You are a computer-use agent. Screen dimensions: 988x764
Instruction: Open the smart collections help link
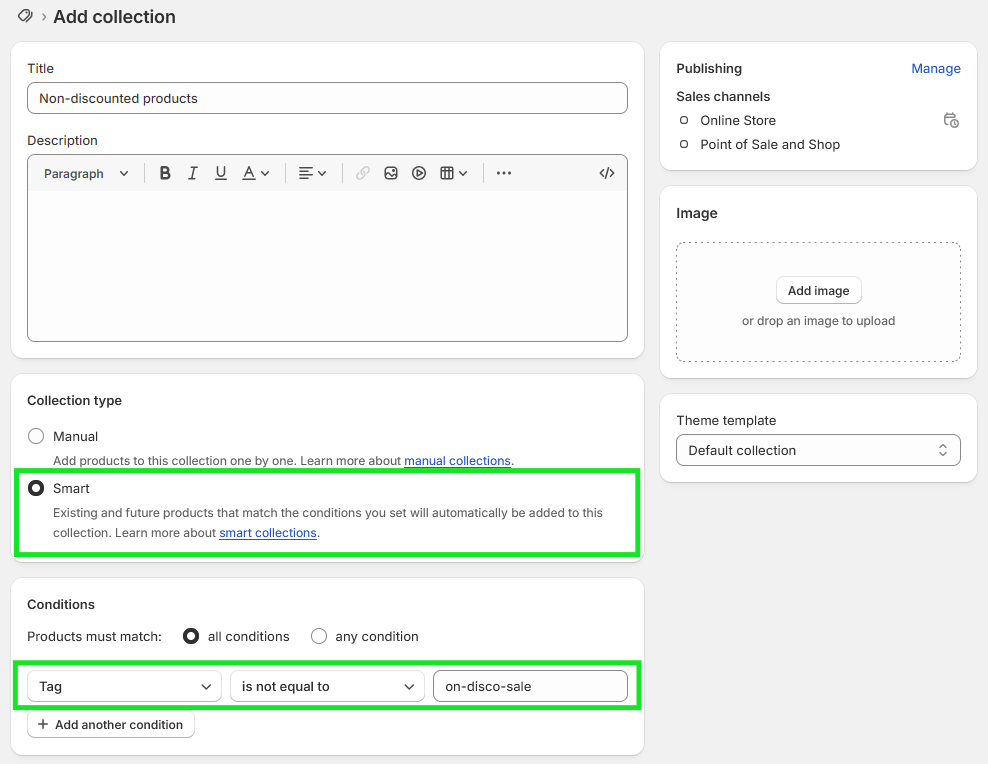[x=268, y=533]
